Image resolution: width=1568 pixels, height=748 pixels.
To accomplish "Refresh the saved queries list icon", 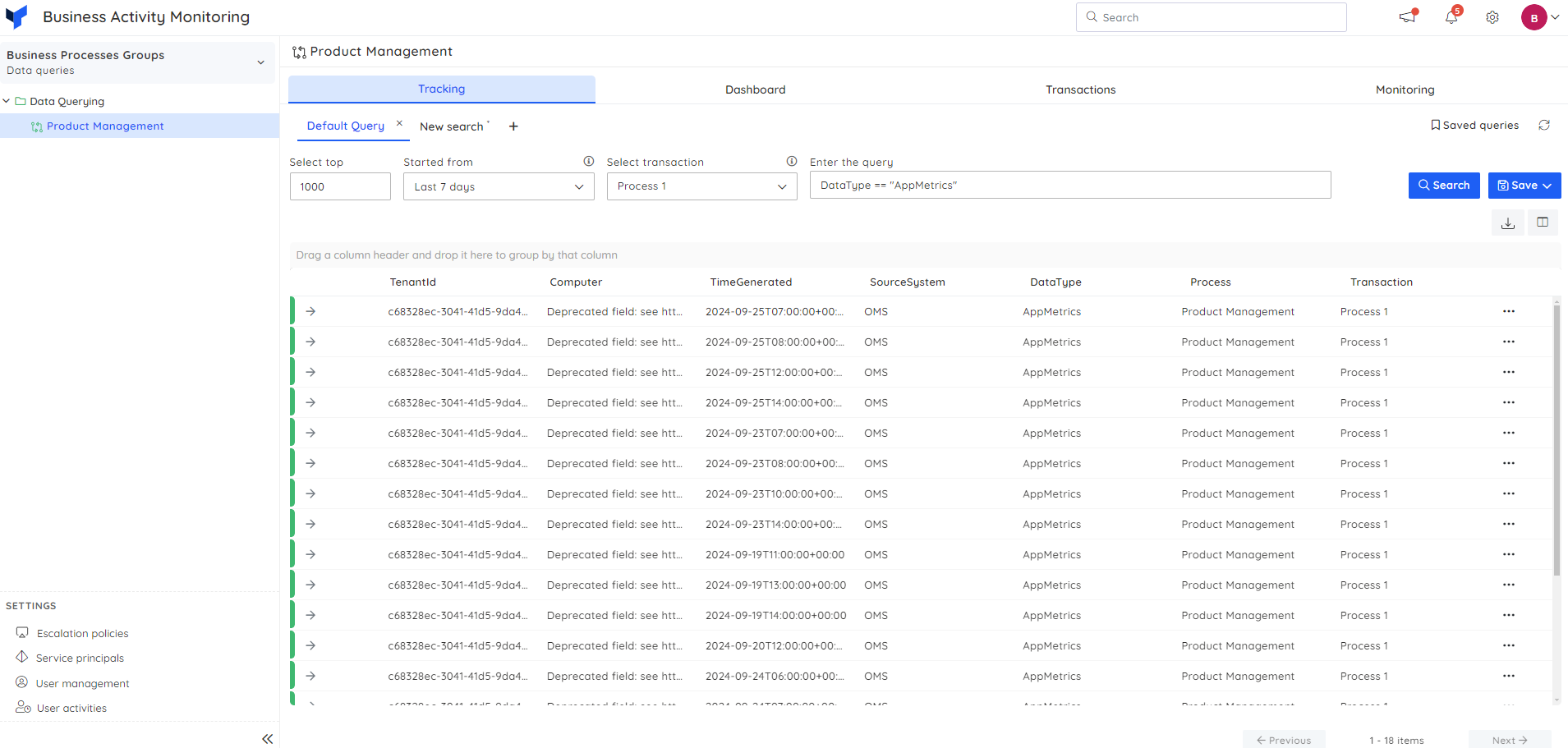I will coord(1544,125).
